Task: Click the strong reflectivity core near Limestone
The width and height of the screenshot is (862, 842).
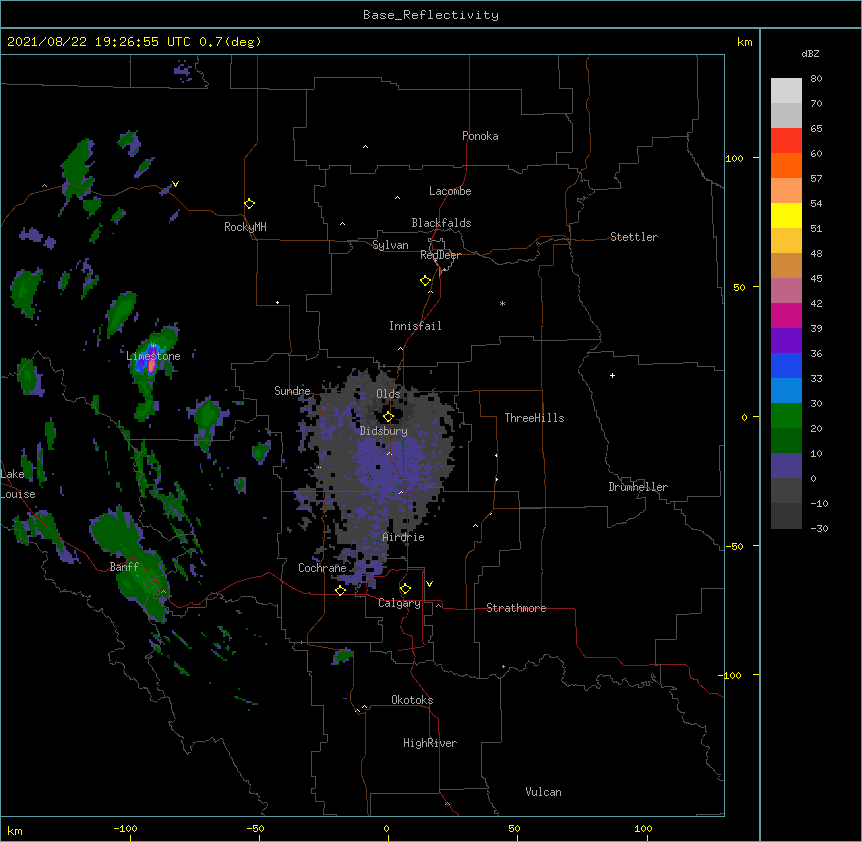Action: tap(152, 364)
